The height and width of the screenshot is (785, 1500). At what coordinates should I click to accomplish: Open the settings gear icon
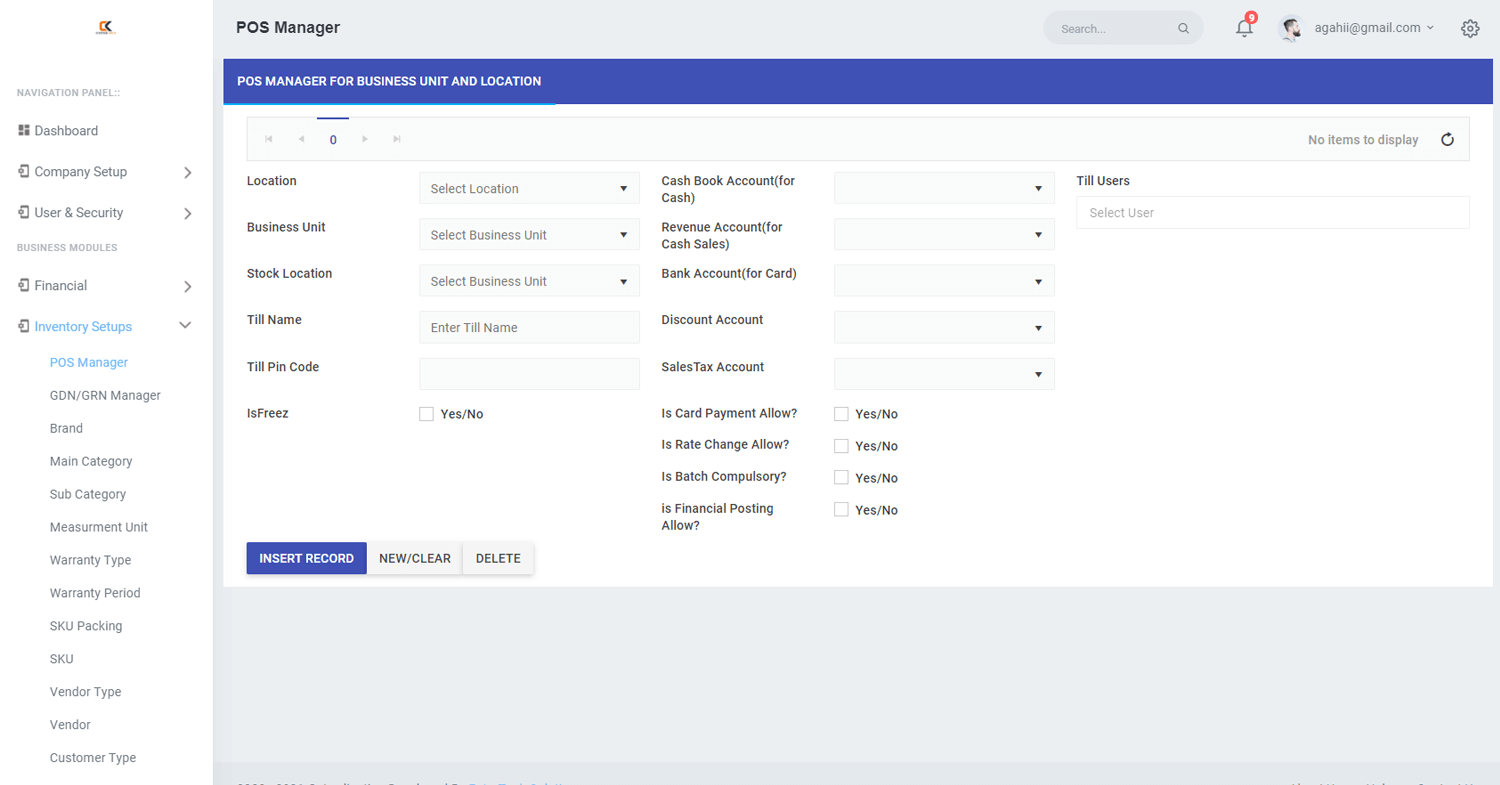[x=1469, y=28]
